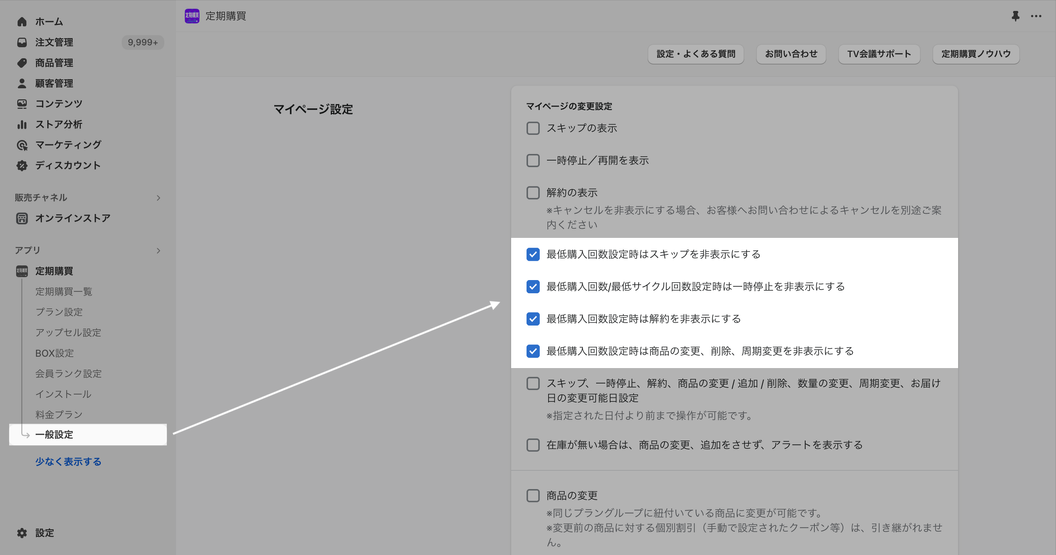This screenshot has width=1056, height=555.
Task: Expand the 販売チャネル section chevron
Action: (158, 198)
